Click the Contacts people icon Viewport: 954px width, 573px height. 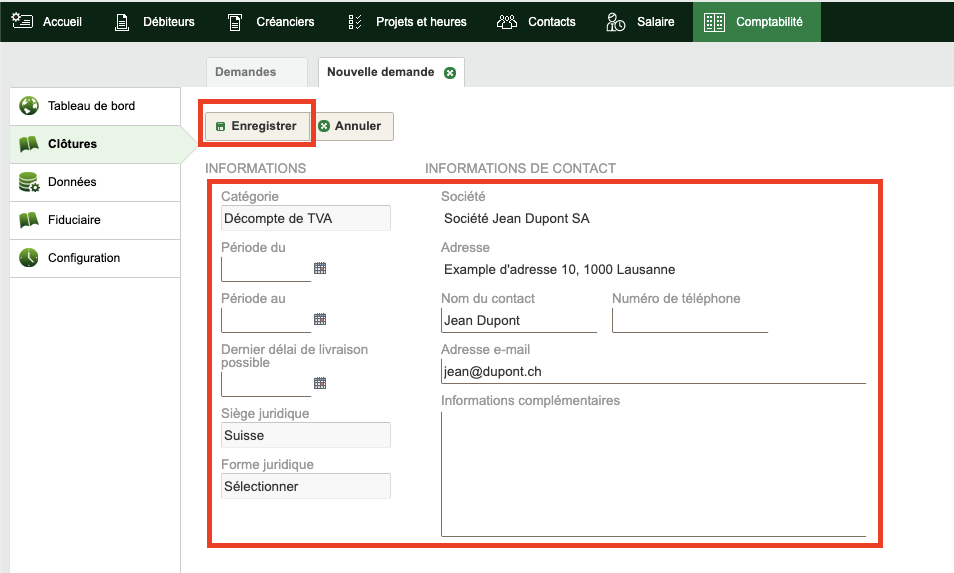507,22
